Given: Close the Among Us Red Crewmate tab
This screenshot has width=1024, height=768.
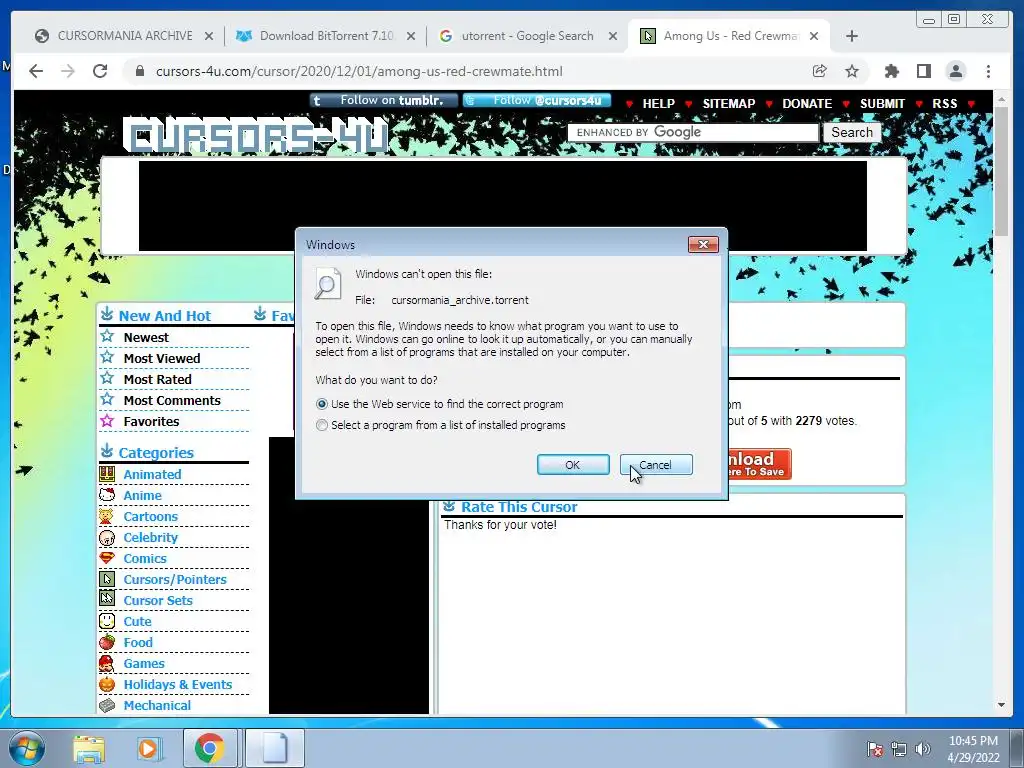Looking at the screenshot, I should [814, 37].
